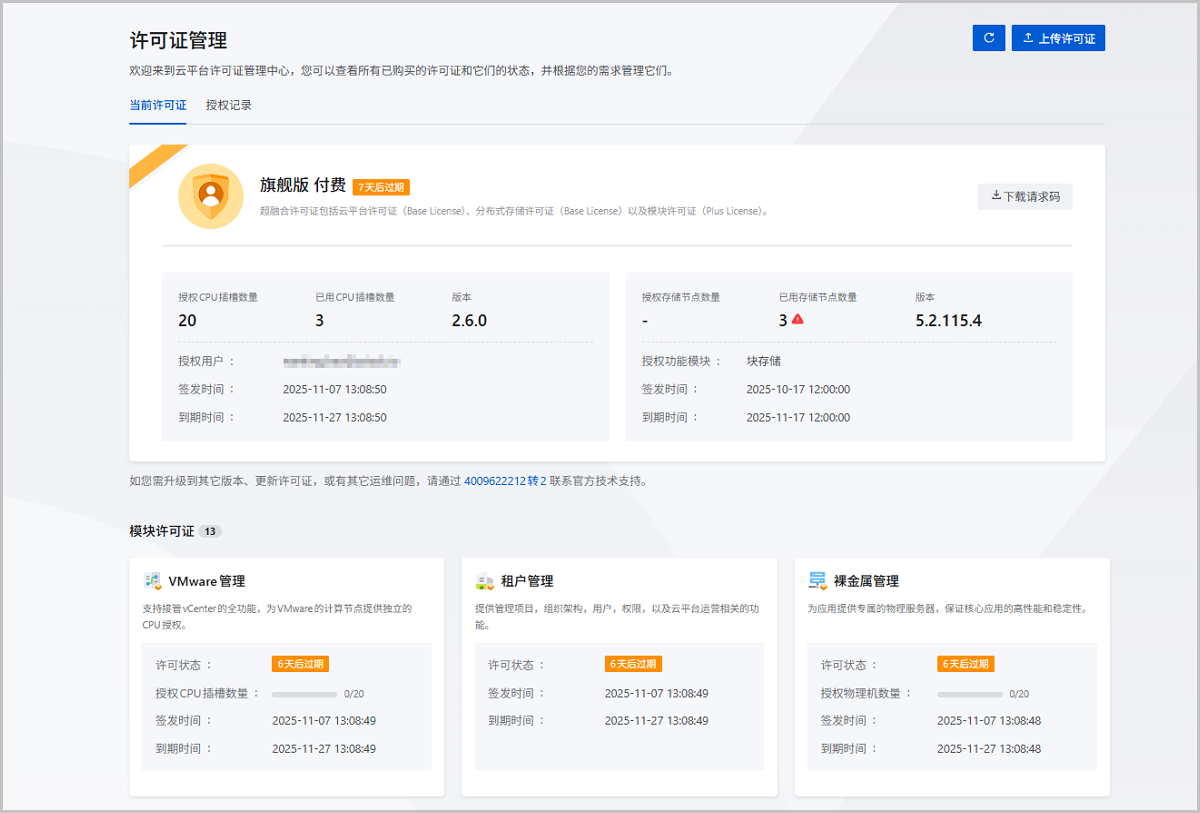Click the tenant management module icon

(x=485, y=581)
